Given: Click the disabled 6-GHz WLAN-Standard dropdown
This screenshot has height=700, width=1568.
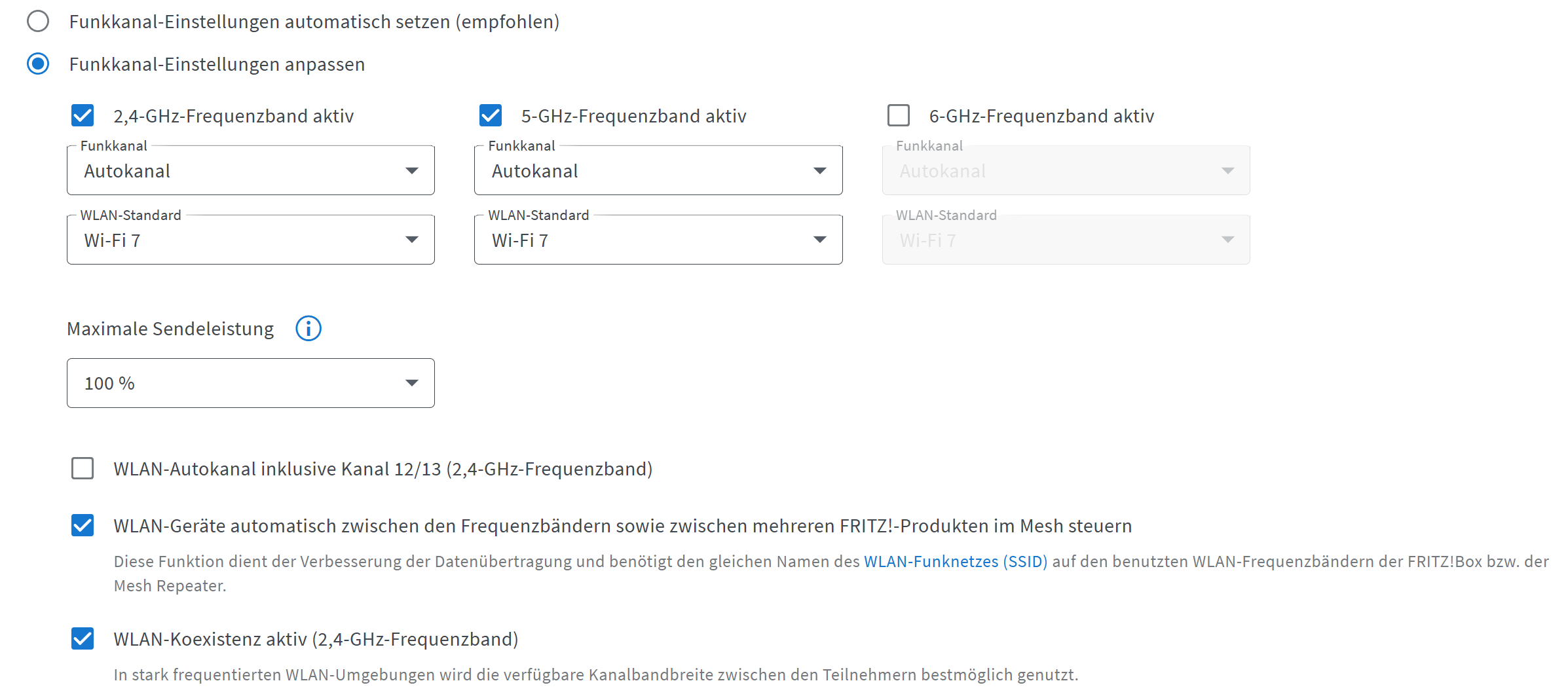Looking at the screenshot, I should 1066,240.
